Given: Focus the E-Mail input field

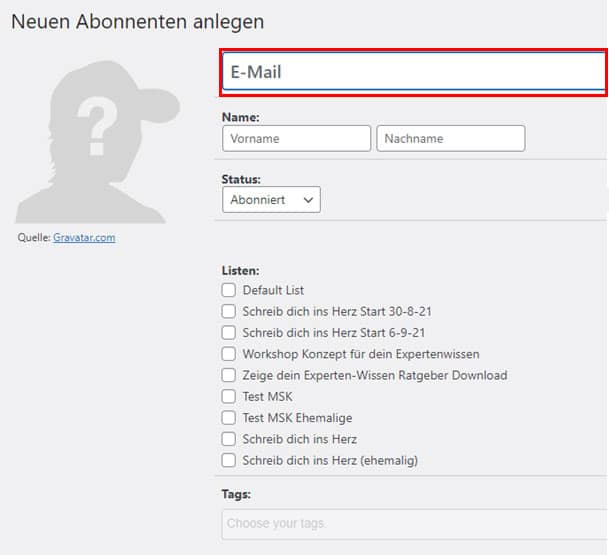Looking at the screenshot, I should click(x=413, y=73).
